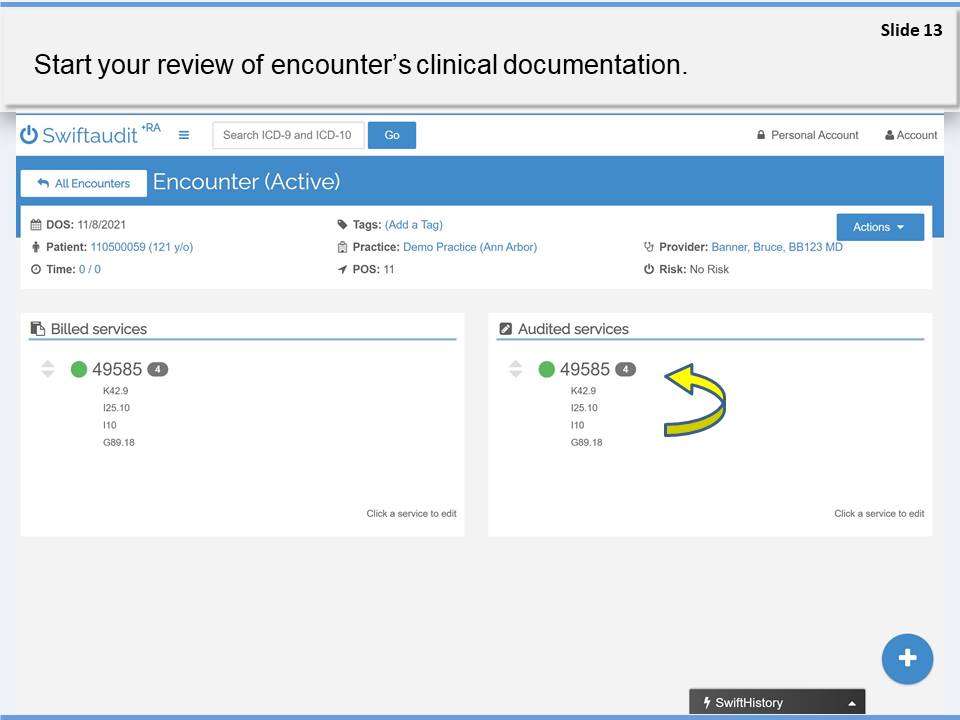Open the Actions dropdown
This screenshot has width=960, height=720.
(879, 227)
